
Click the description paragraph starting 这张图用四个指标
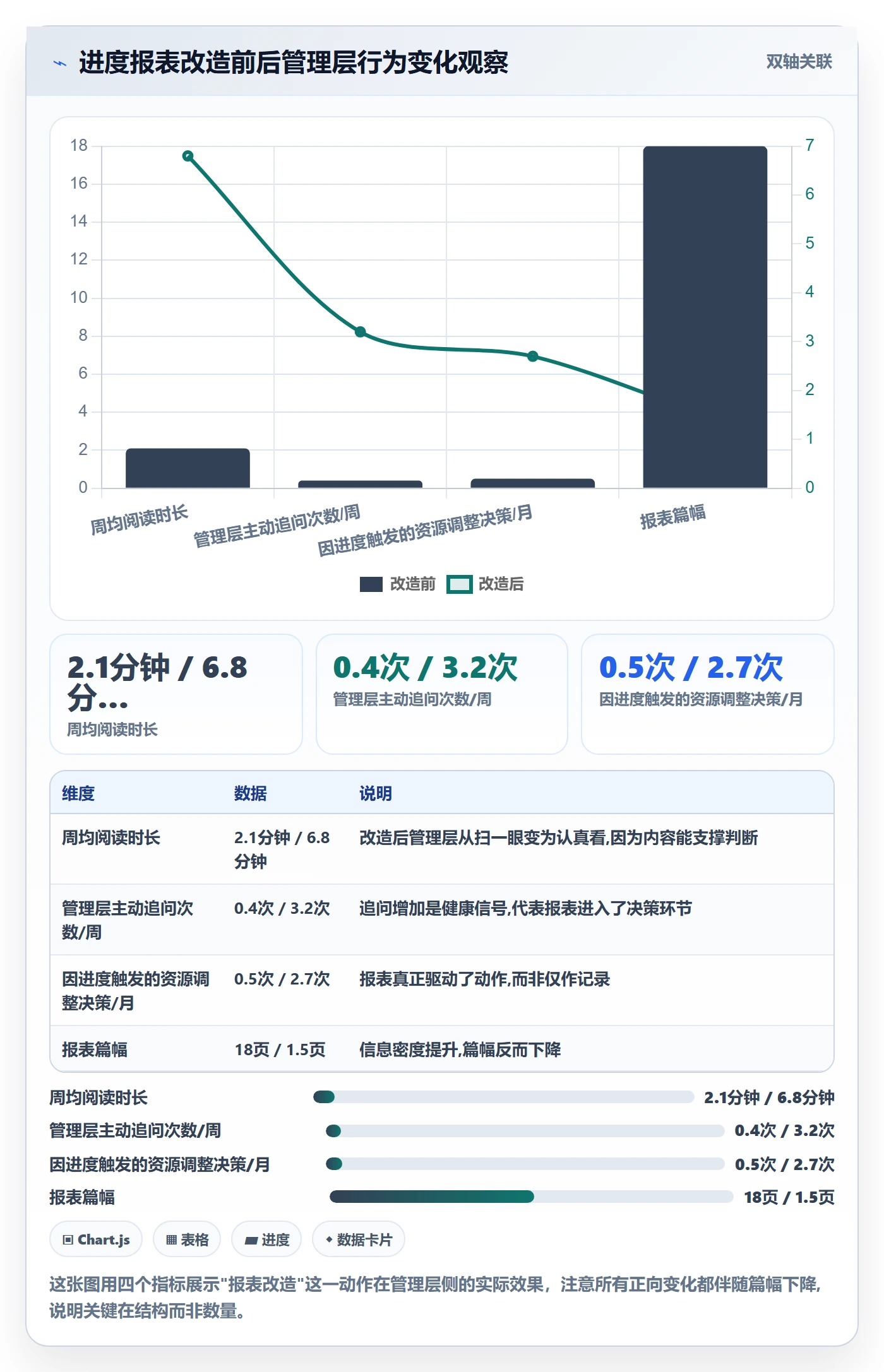click(436, 1298)
